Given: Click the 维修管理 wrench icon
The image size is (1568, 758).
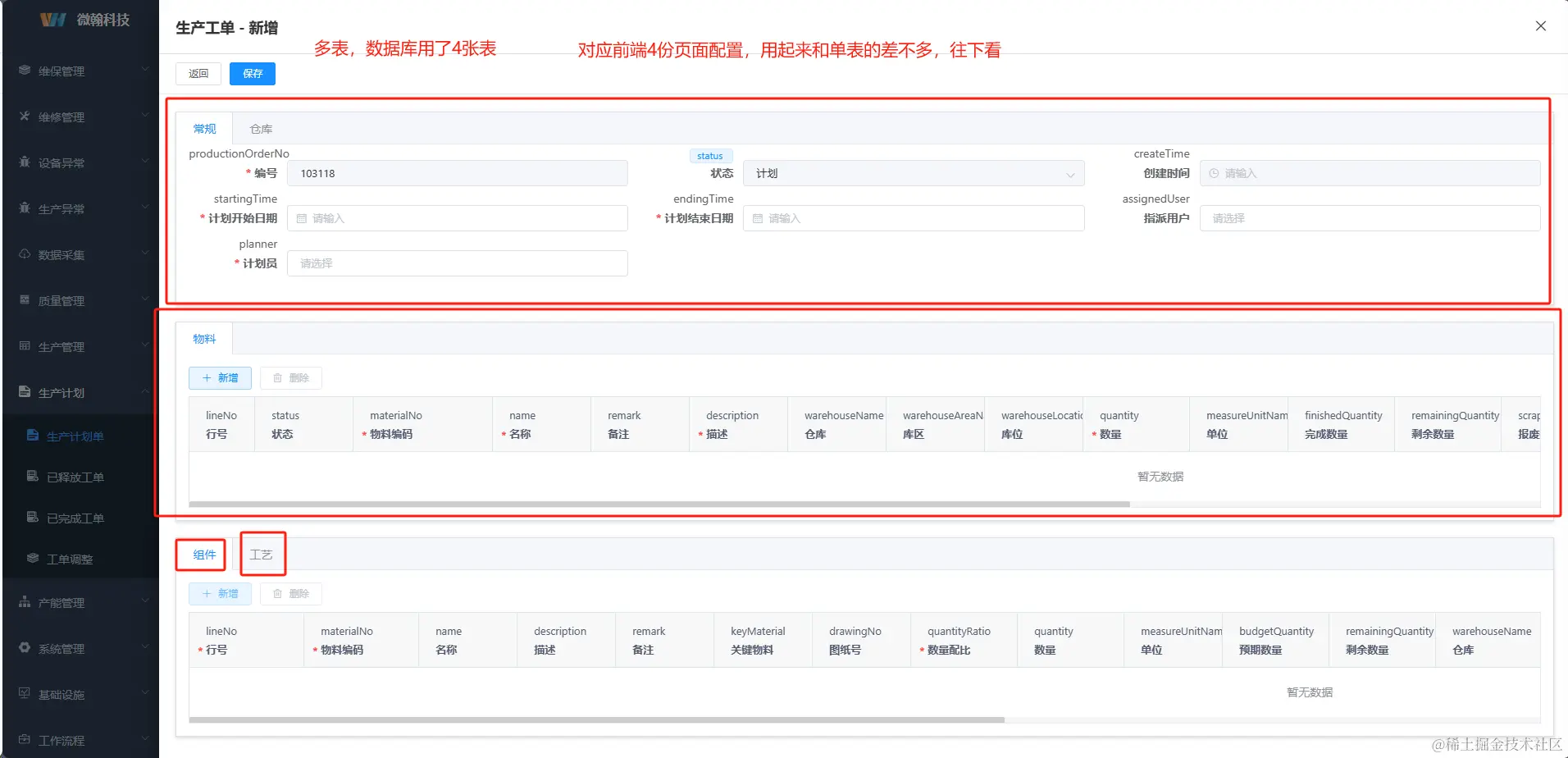Looking at the screenshot, I should click(25, 116).
